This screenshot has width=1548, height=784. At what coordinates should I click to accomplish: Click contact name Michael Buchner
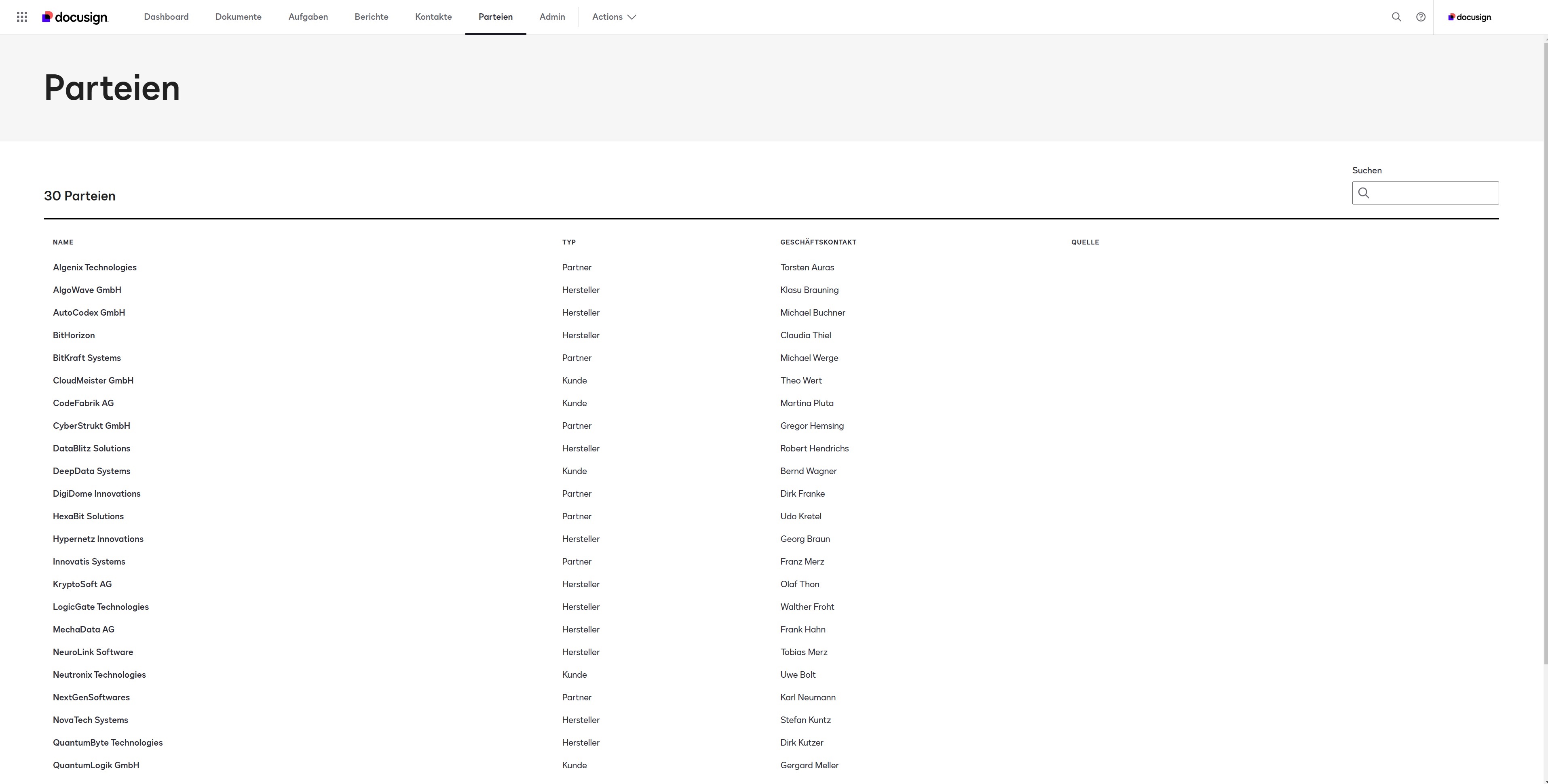coord(813,313)
